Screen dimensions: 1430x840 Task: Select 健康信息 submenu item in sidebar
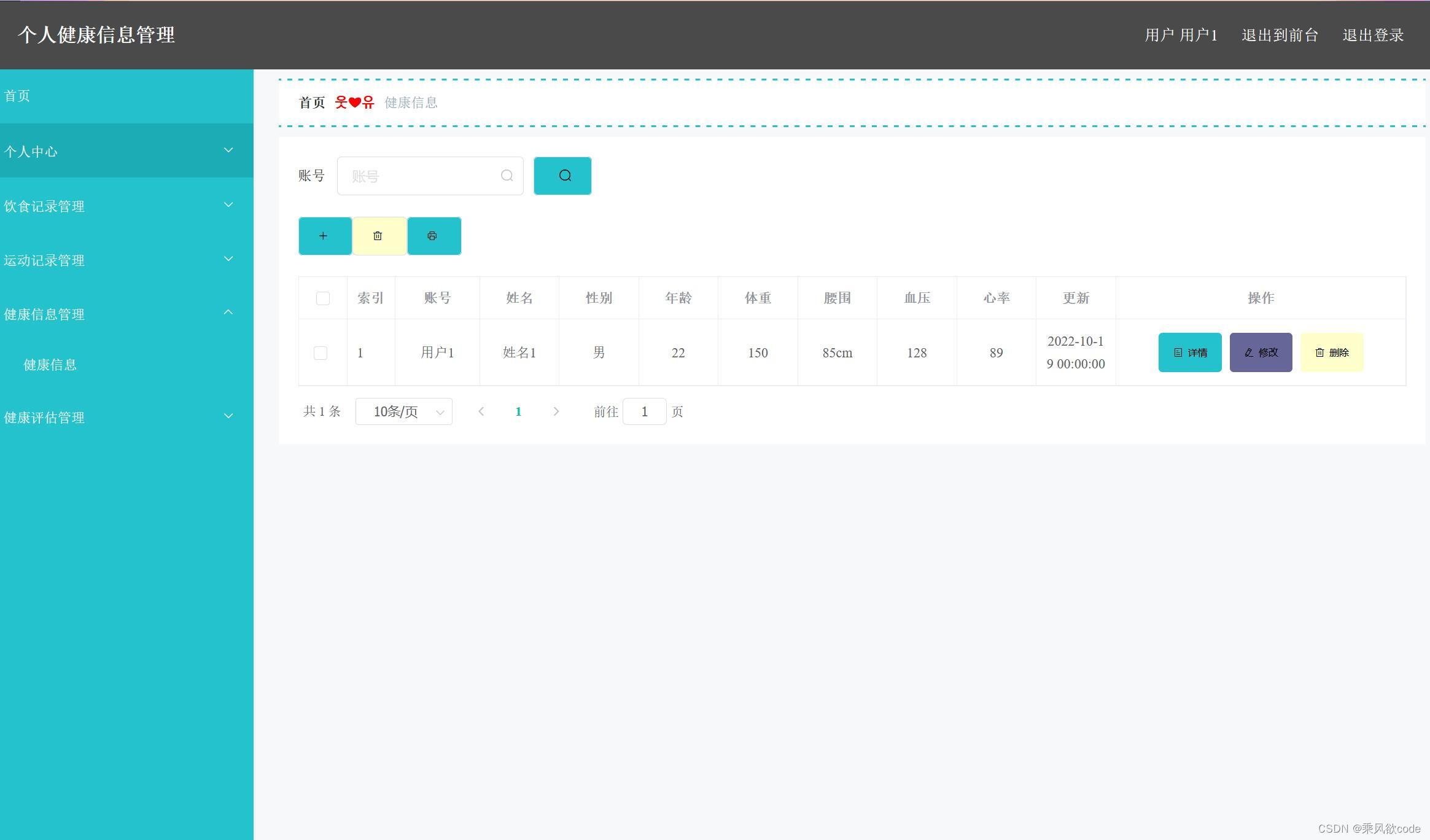coord(50,365)
